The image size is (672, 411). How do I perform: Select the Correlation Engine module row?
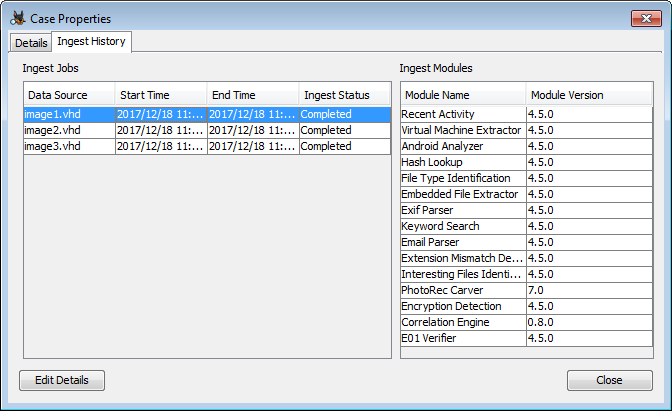(x=527, y=322)
